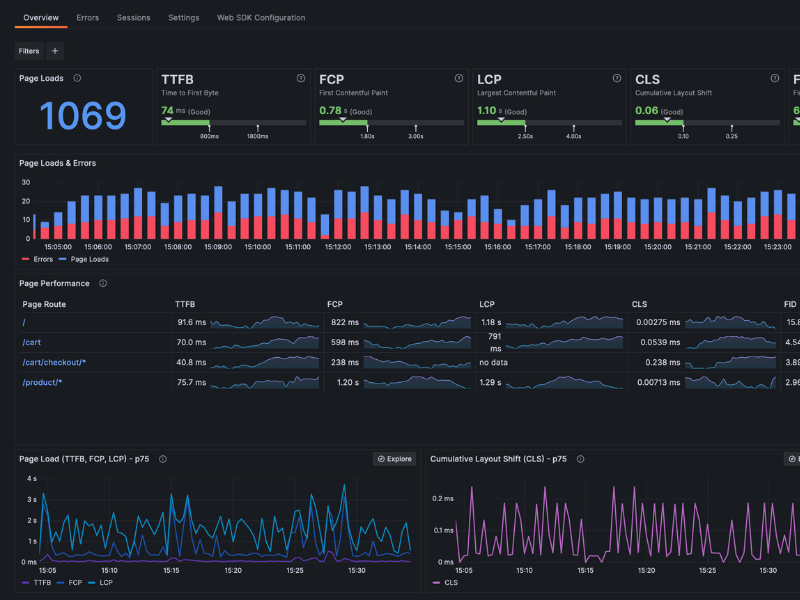Image resolution: width=800 pixels, height=600 pixels.
Task: Add a new filter with plus icon
Action: (x=55, y=51)
